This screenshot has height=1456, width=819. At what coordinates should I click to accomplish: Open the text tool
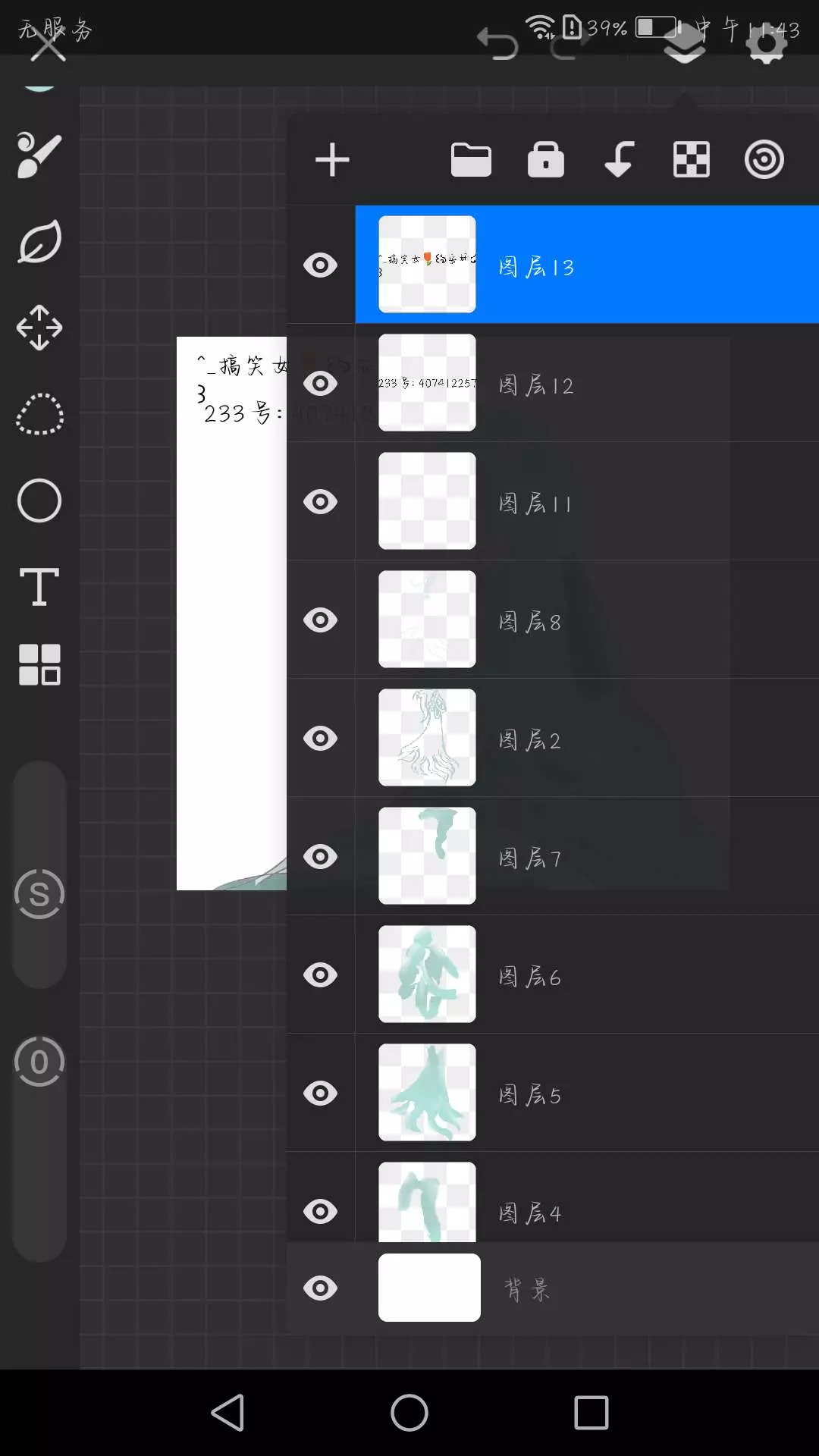[x=39, y=587]
